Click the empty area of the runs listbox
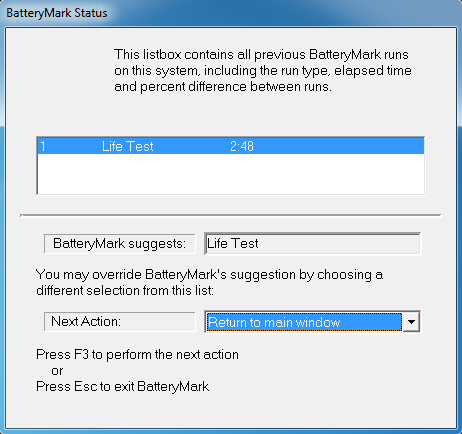Screen dimensions: 462x434 point(231,174)
